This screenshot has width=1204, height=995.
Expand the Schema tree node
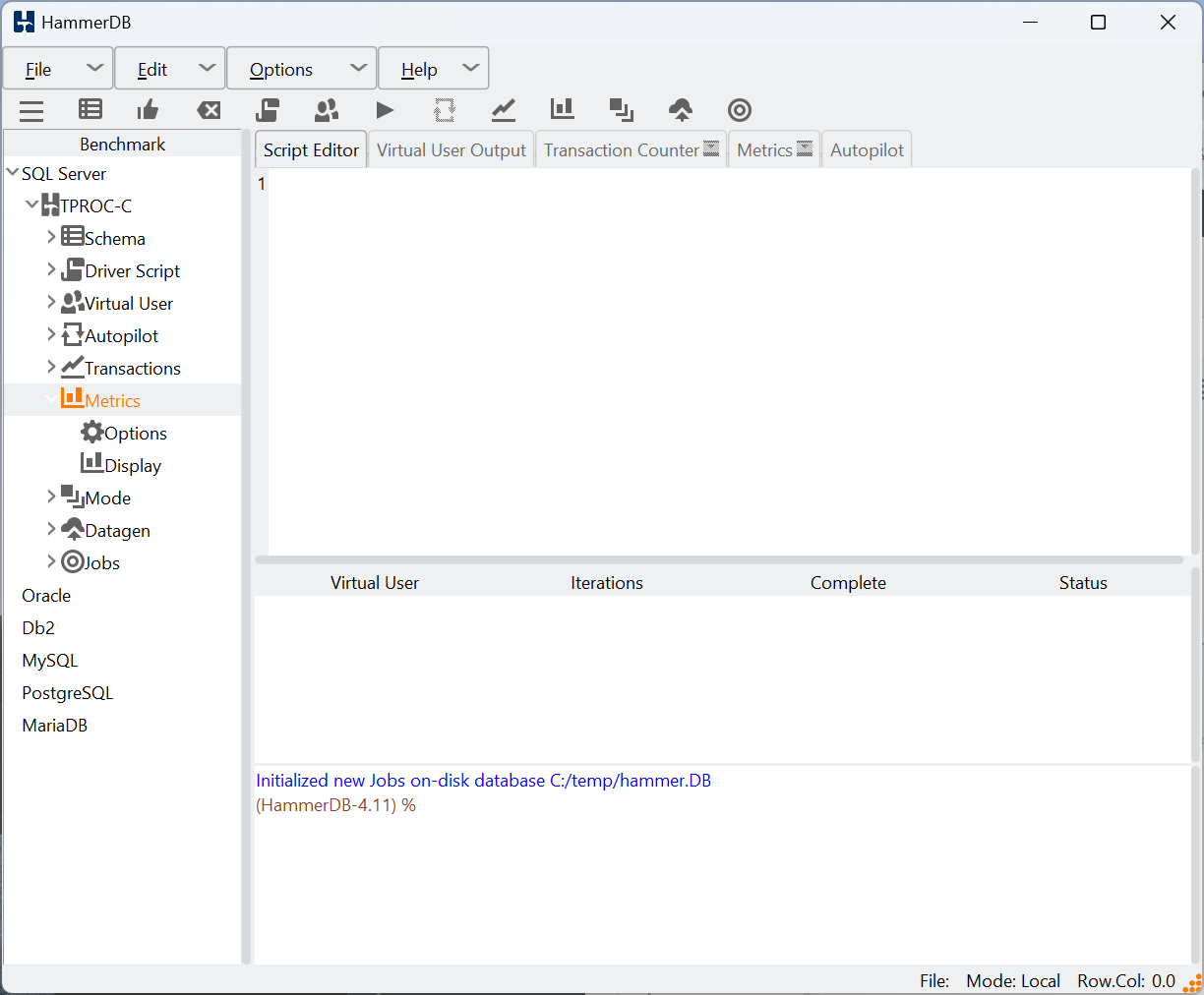[51, 237]
